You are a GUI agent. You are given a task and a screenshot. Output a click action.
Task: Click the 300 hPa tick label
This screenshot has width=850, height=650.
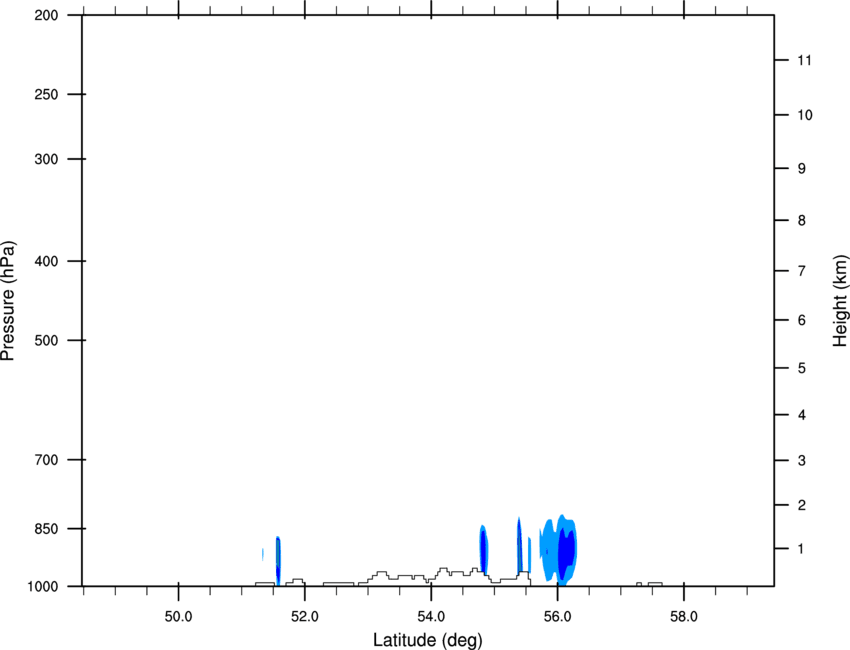tap(46, 159)
